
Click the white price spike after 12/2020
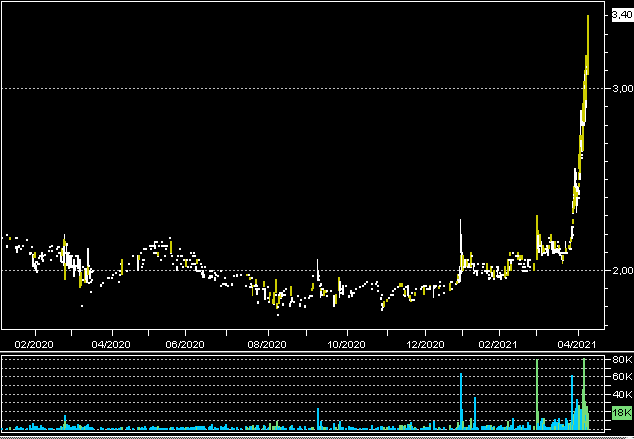(461, 235)
